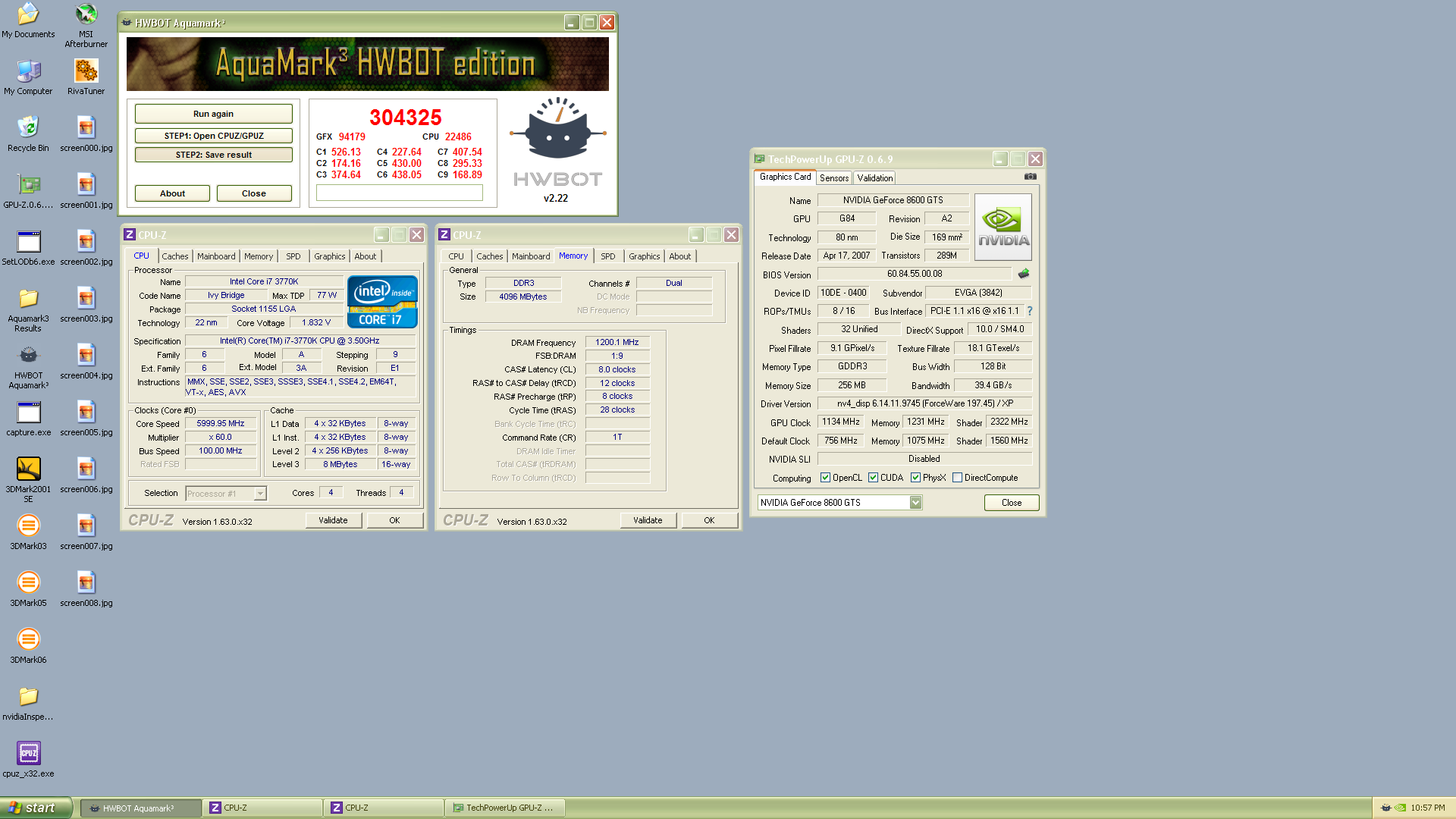The height and width of the screenshot is (819, 1456).
Task: Switch to Caches tab in left CPU-Z
Action: click(175, 256)
